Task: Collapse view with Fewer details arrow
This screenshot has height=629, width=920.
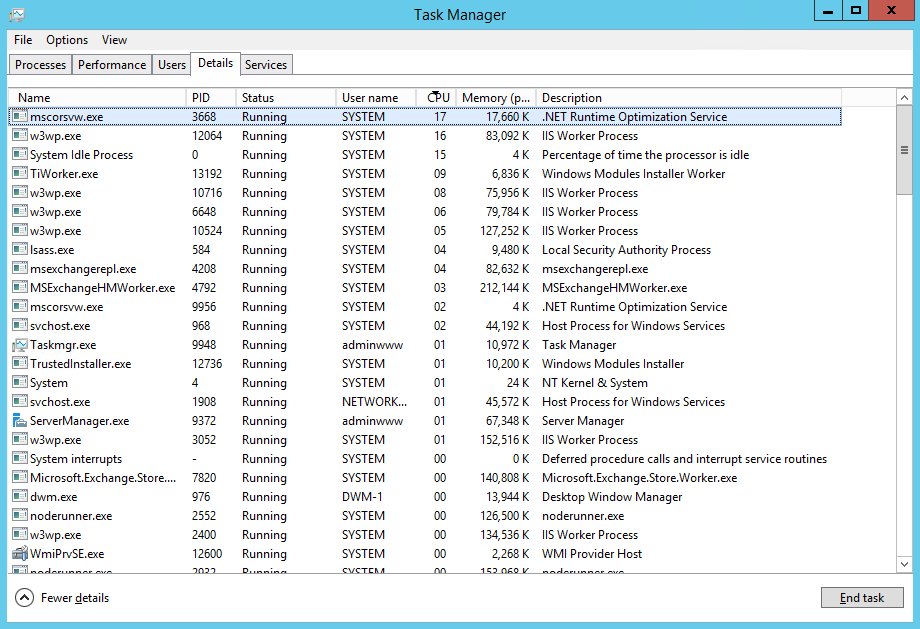Action: click(25, 598)
